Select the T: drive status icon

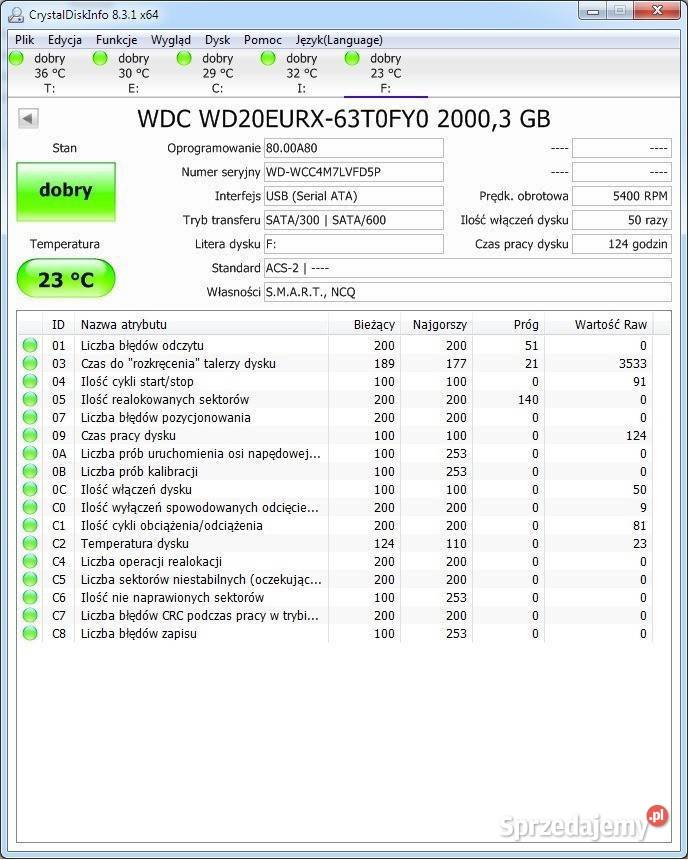pos(16,59)
